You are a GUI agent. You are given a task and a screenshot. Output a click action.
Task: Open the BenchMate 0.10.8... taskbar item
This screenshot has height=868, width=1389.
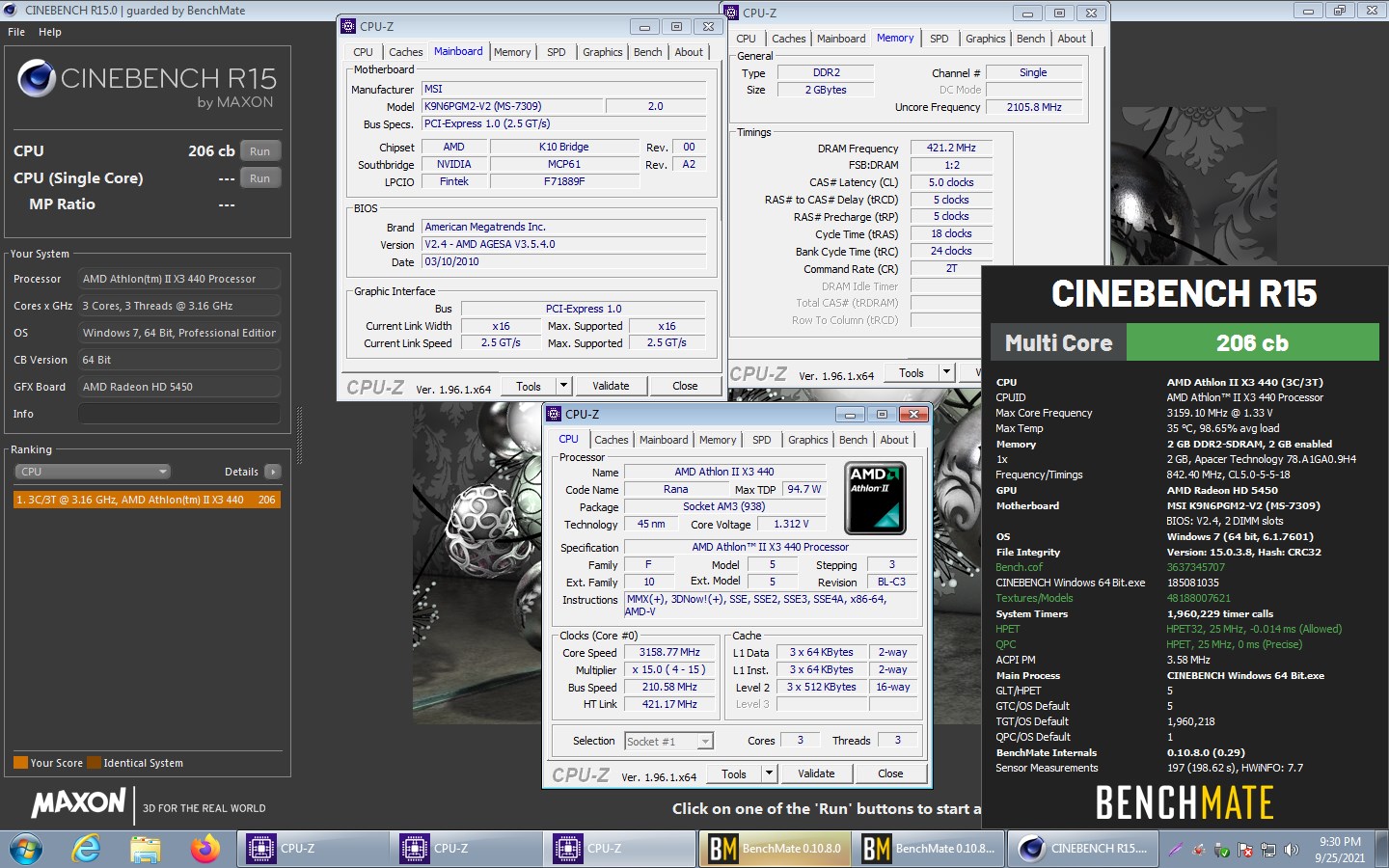pyautogui.click(x=929, y=849)
